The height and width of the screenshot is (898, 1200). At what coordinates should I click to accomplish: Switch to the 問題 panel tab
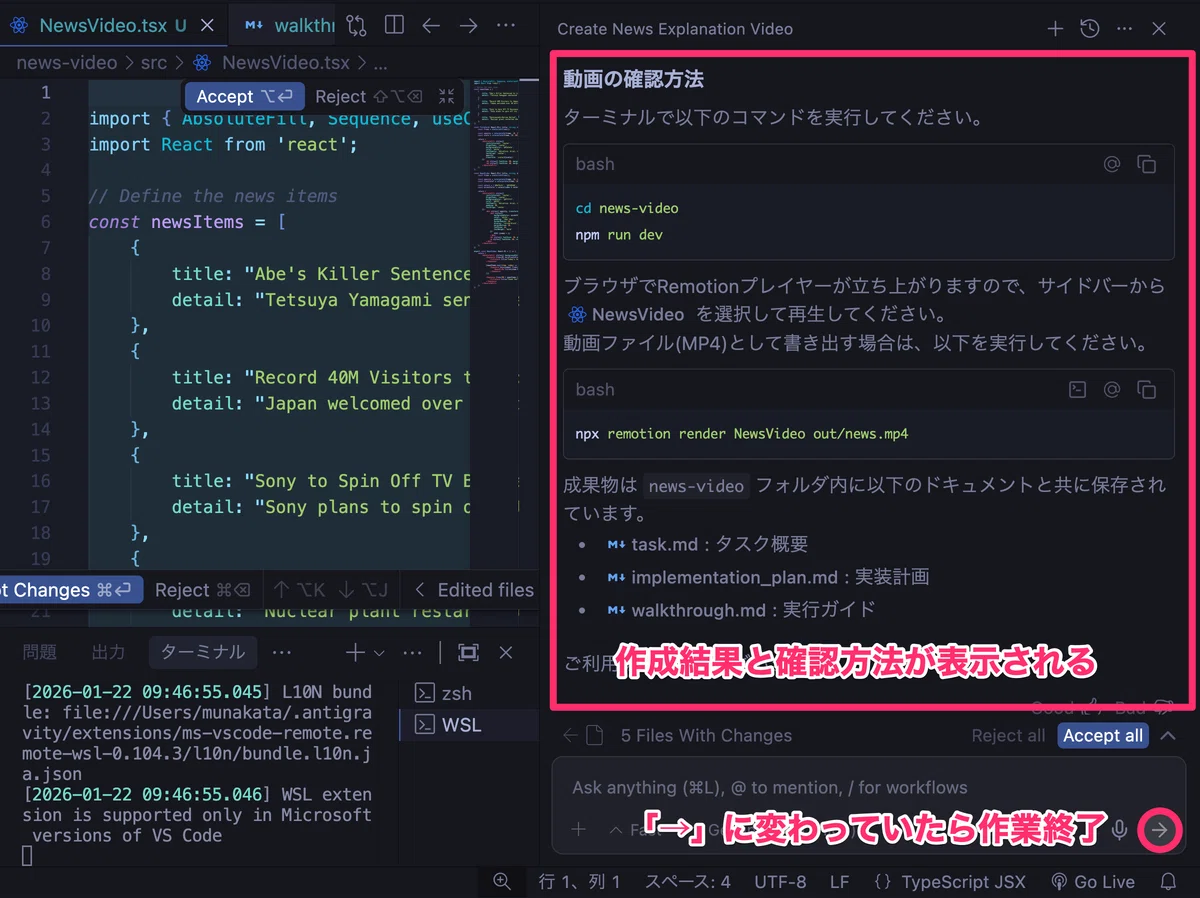coord(40,652)
